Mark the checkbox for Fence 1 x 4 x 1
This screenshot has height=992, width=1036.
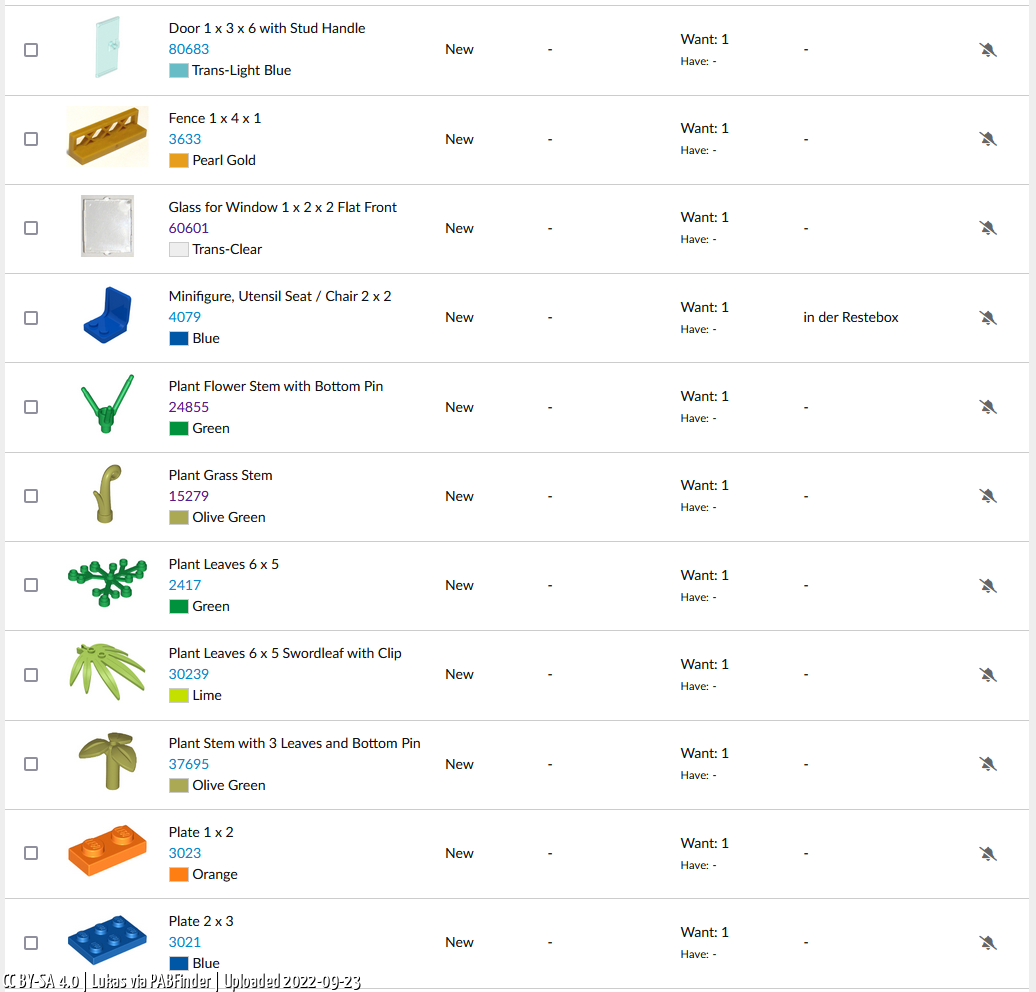point(31,139)
